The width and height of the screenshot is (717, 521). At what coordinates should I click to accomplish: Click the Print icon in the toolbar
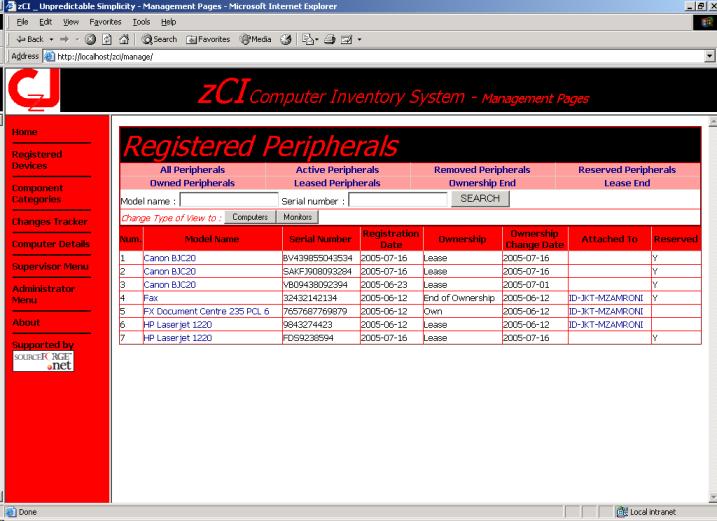pyautogui.click(x=330, y=39)
